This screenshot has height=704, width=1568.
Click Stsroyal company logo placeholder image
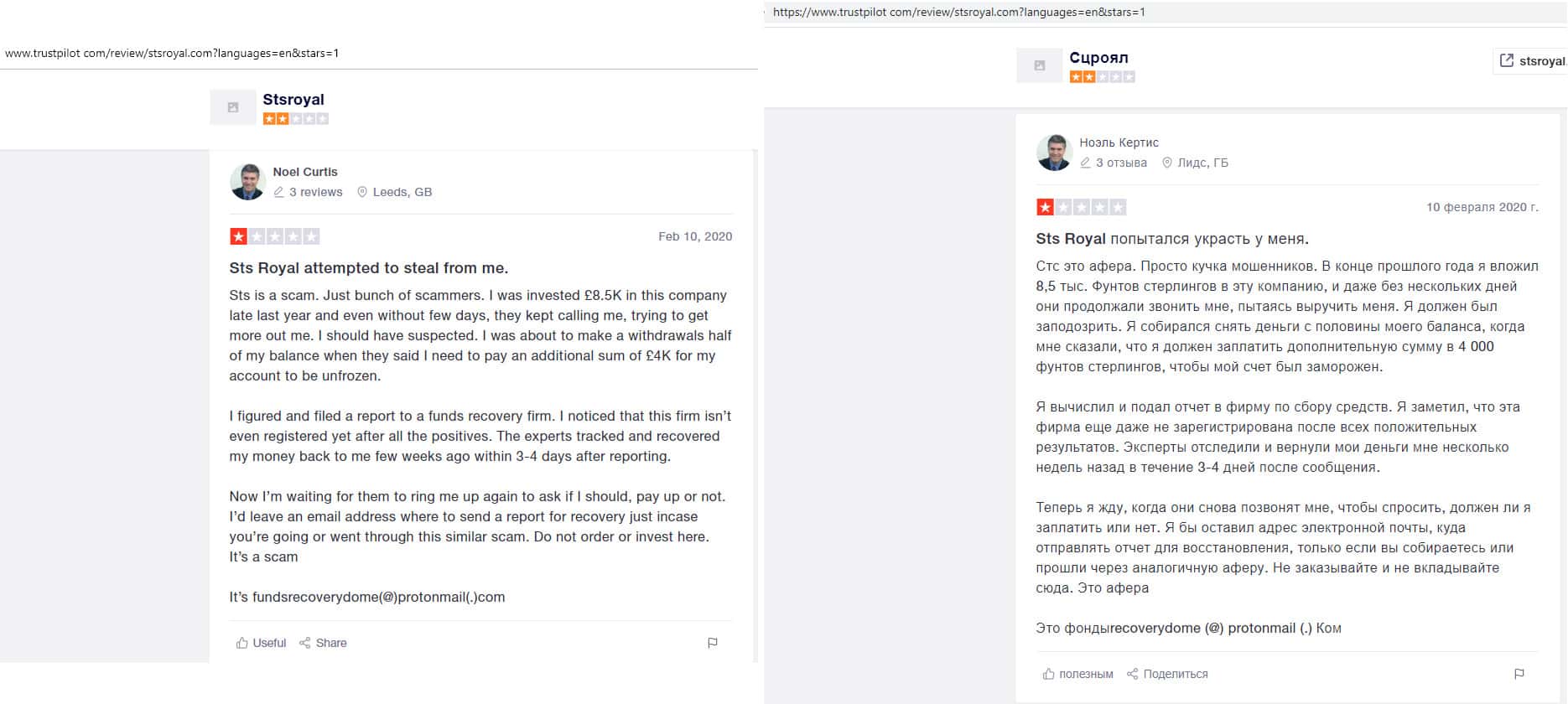click(x=233, y=107)
